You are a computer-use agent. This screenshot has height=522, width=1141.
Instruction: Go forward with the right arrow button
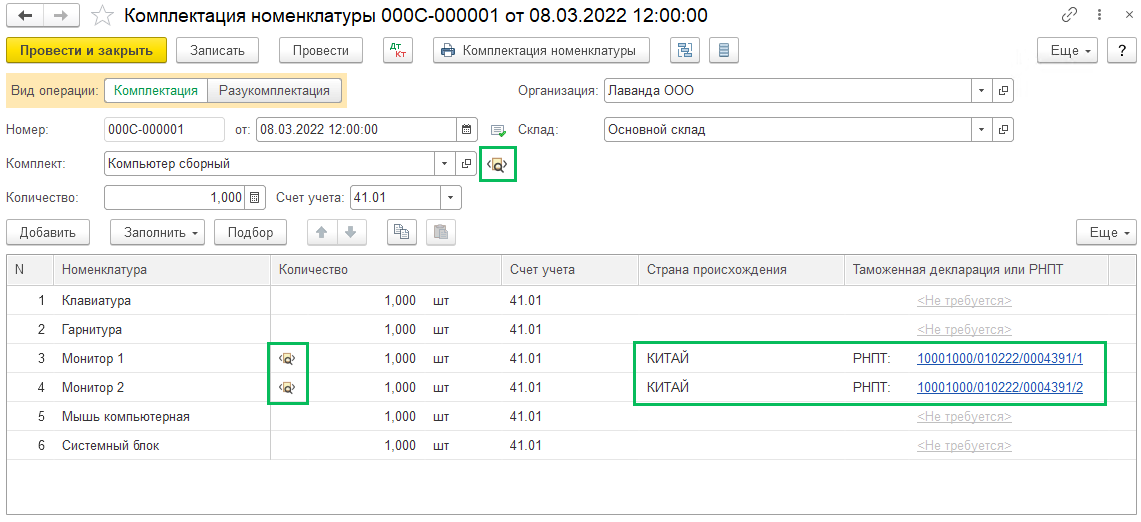pos(60,15)
